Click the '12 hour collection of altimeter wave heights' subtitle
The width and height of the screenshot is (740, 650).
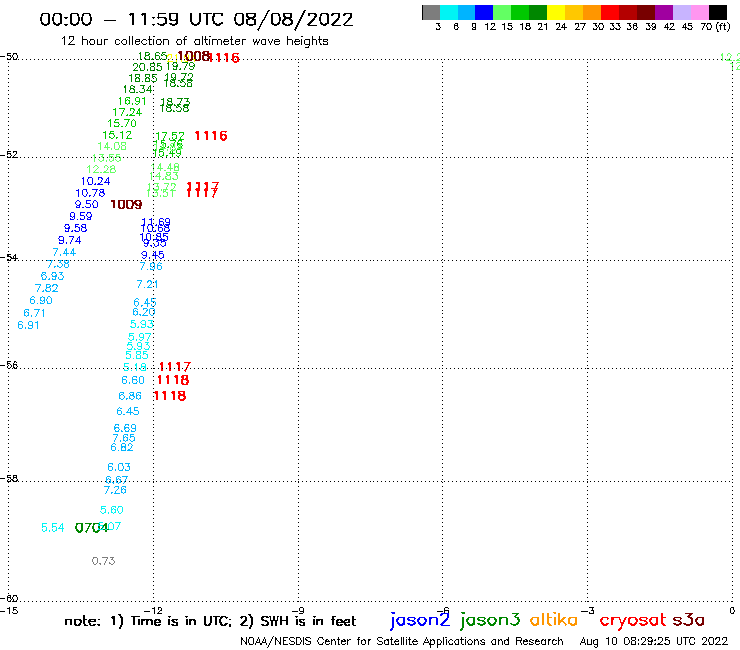[194, 41]
